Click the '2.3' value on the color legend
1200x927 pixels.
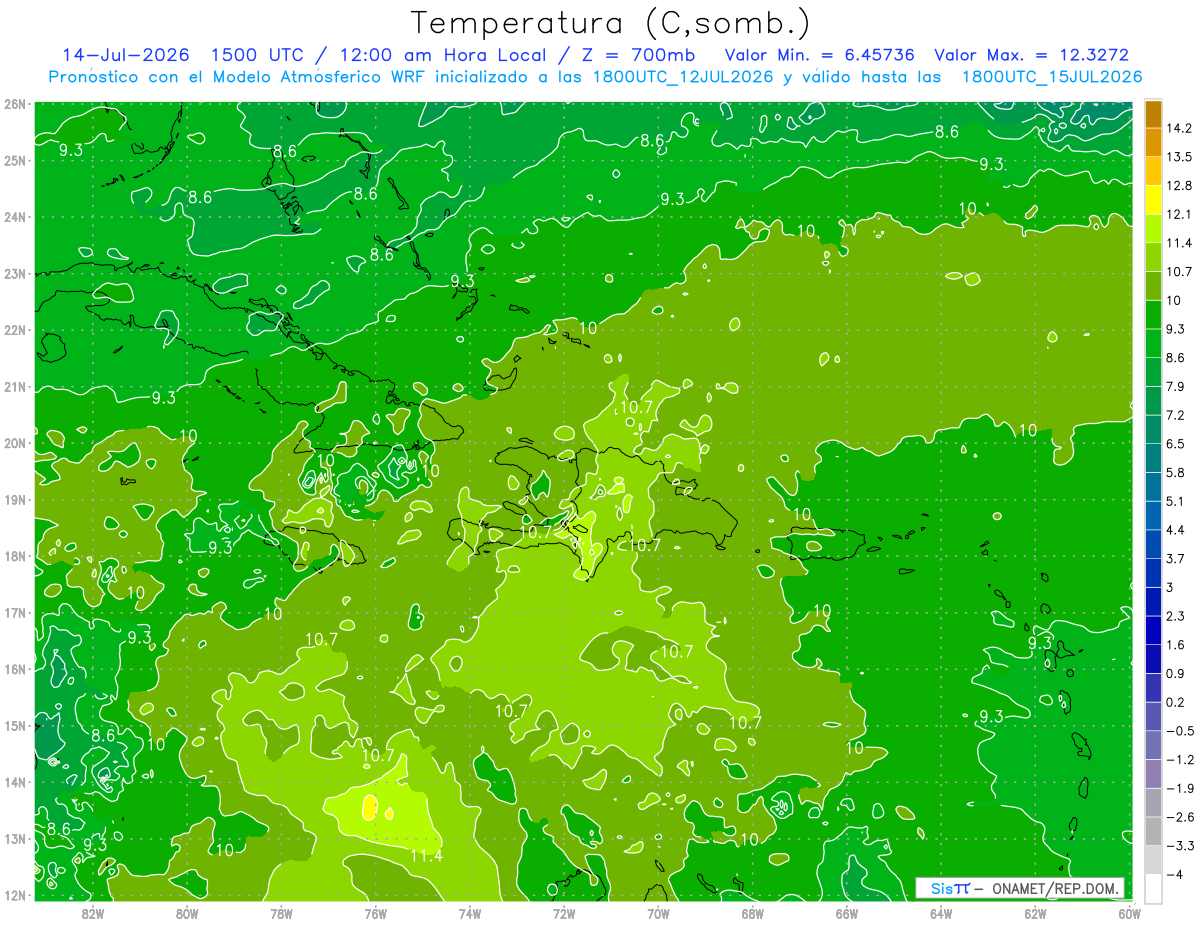1176,616
